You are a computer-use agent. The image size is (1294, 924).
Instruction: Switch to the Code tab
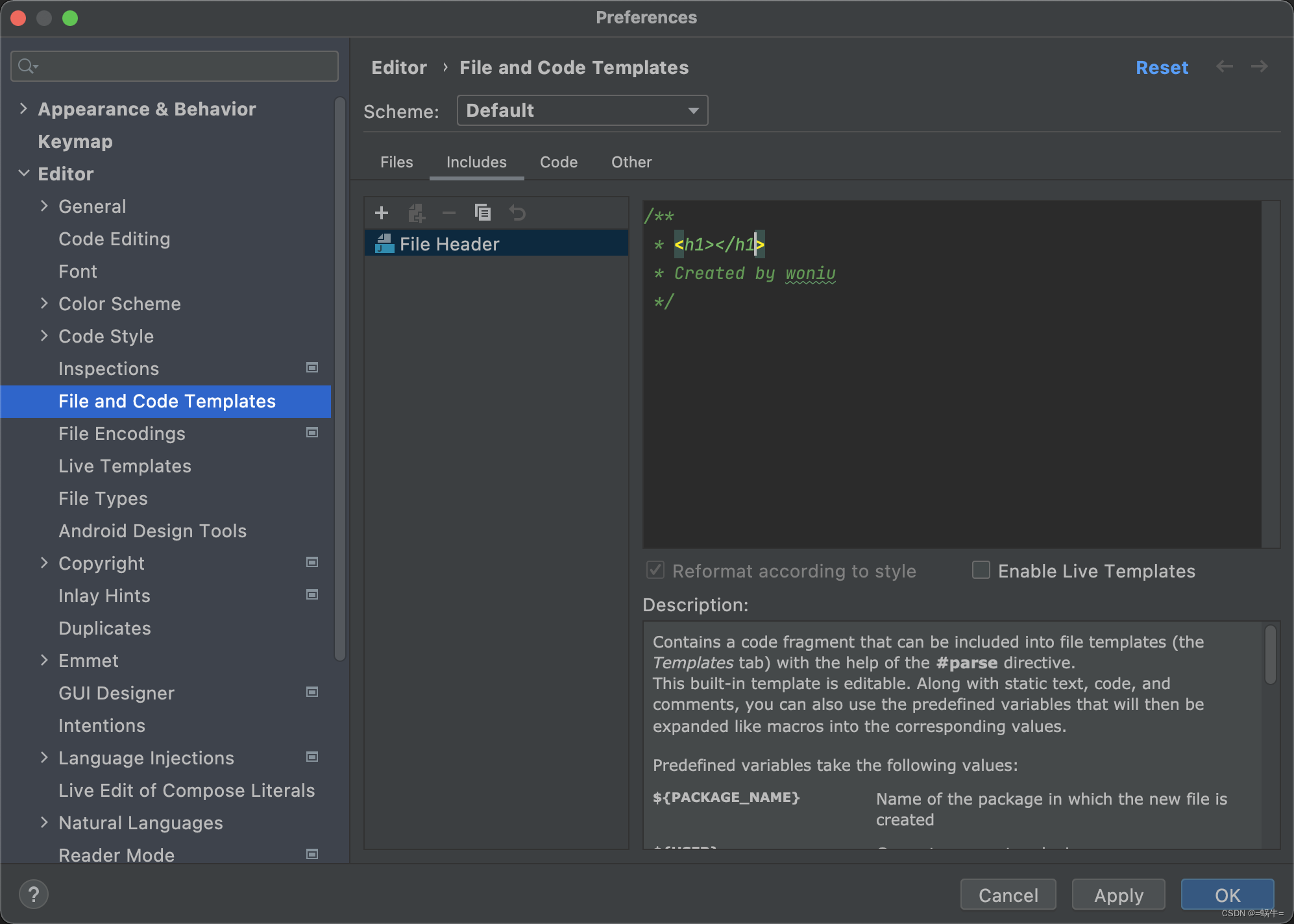559,162
